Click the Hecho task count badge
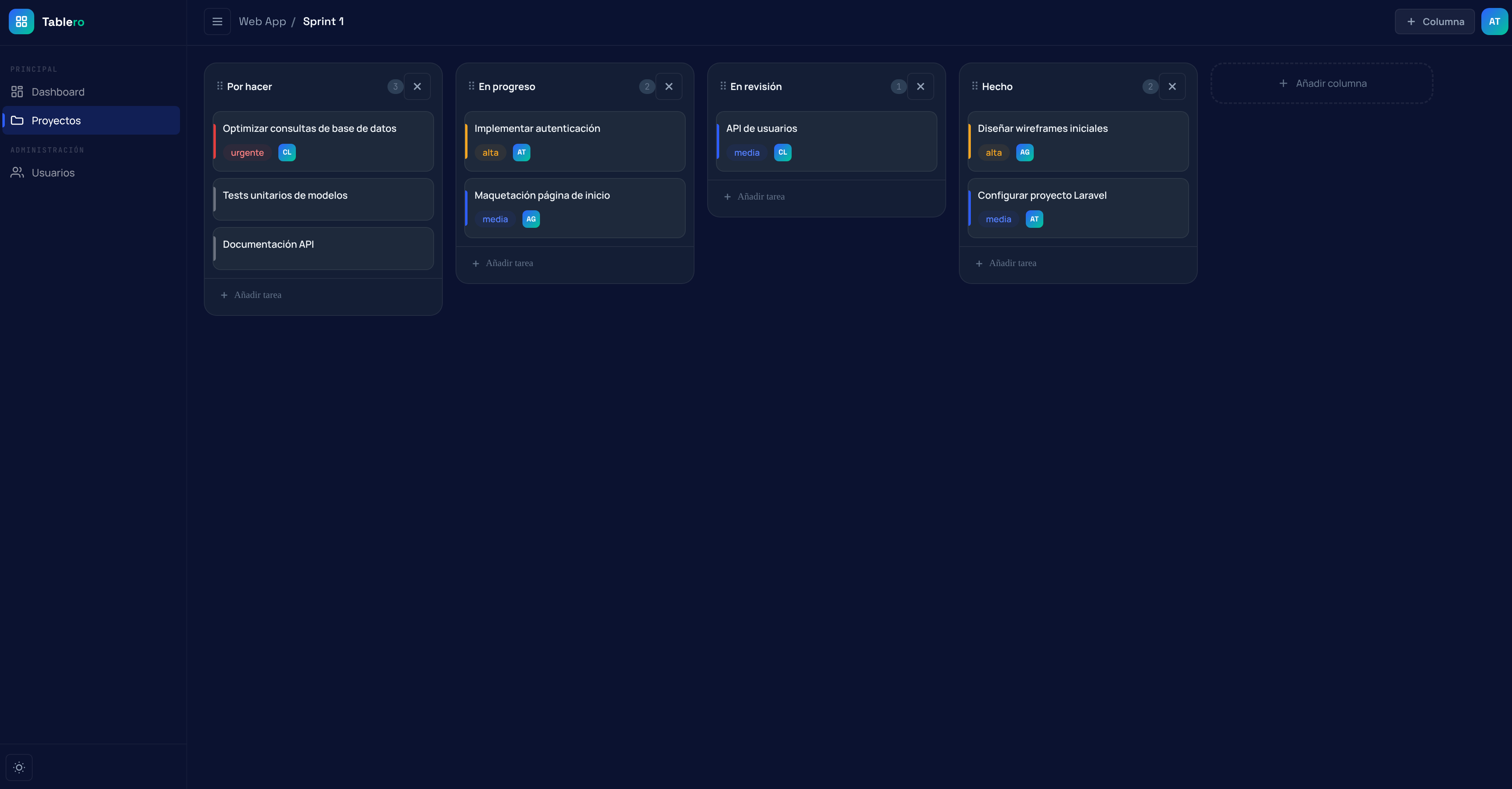Image resolution: width=1512 pixels, height=789 pixels. (1150, 87)
